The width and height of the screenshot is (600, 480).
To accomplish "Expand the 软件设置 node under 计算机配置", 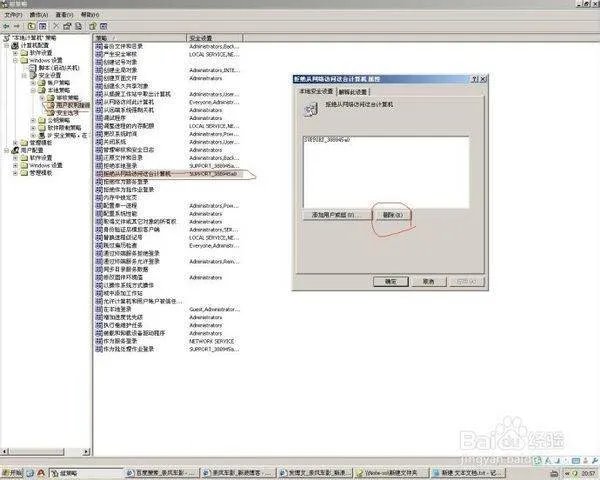I will point(15,53).
